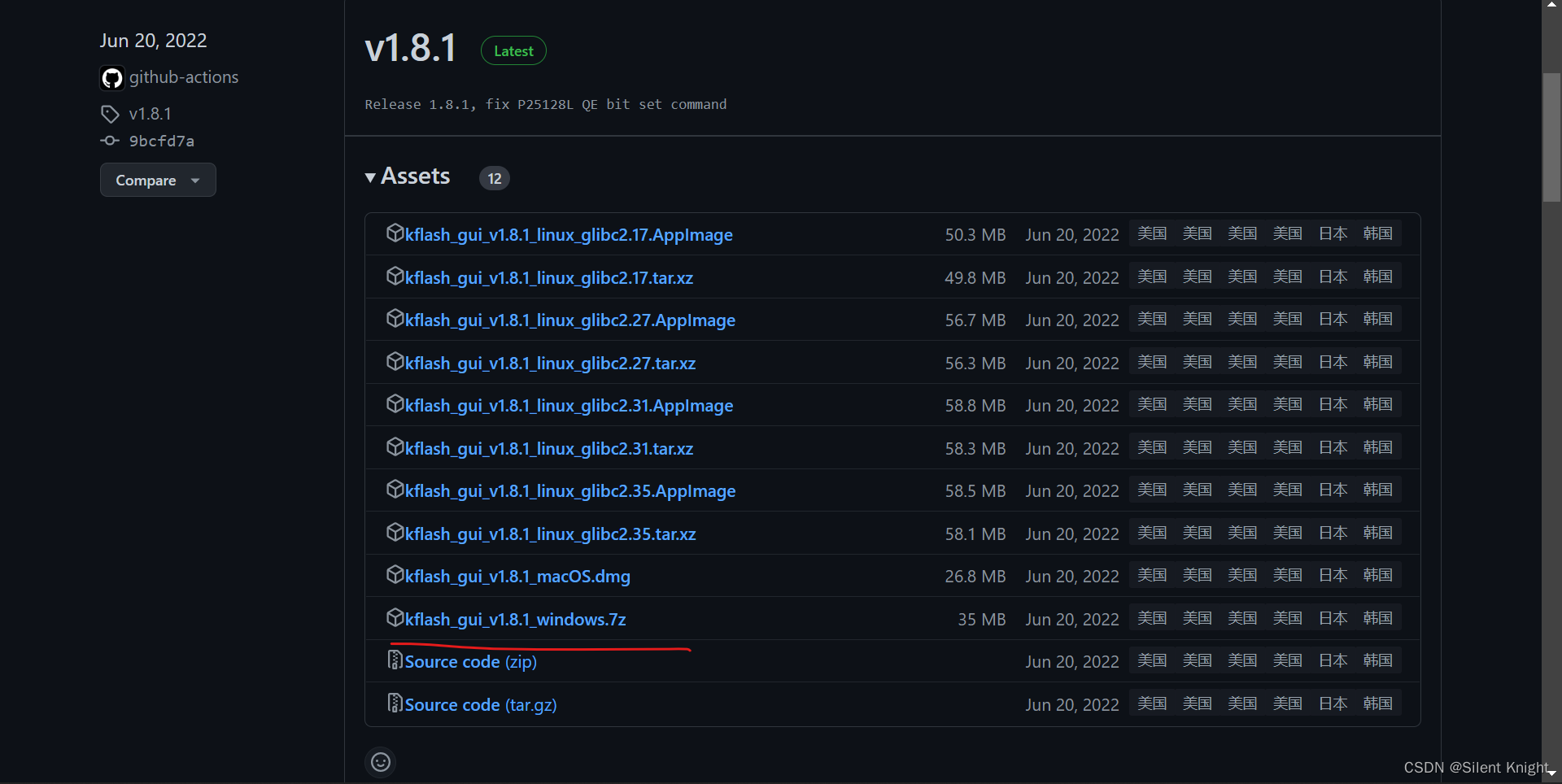Download kflash_gui_v1.8.1_linux_glibc2.27.AppImage
Viewport: 1562px width, 784px height.
pyautogui.click(x=570, y=320)
